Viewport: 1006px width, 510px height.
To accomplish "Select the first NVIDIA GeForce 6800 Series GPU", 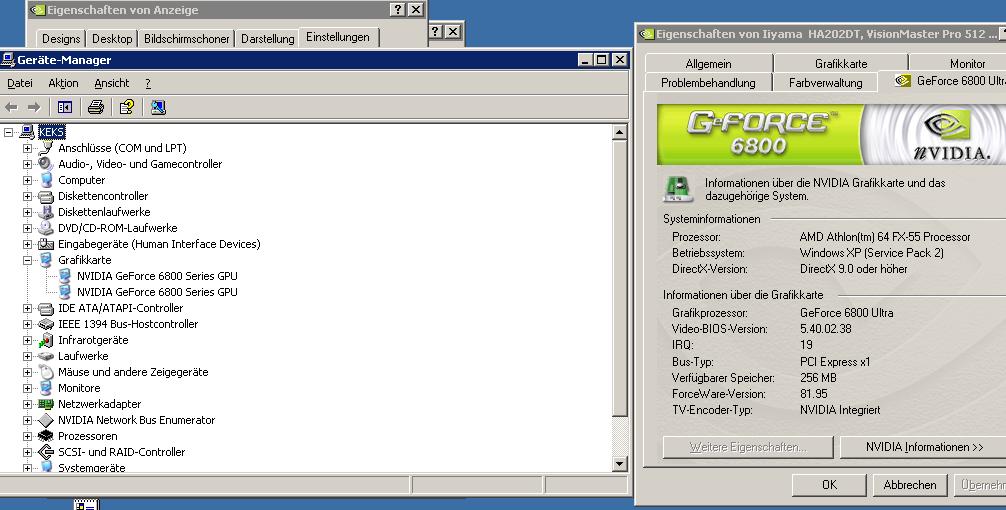I will 157,276.
